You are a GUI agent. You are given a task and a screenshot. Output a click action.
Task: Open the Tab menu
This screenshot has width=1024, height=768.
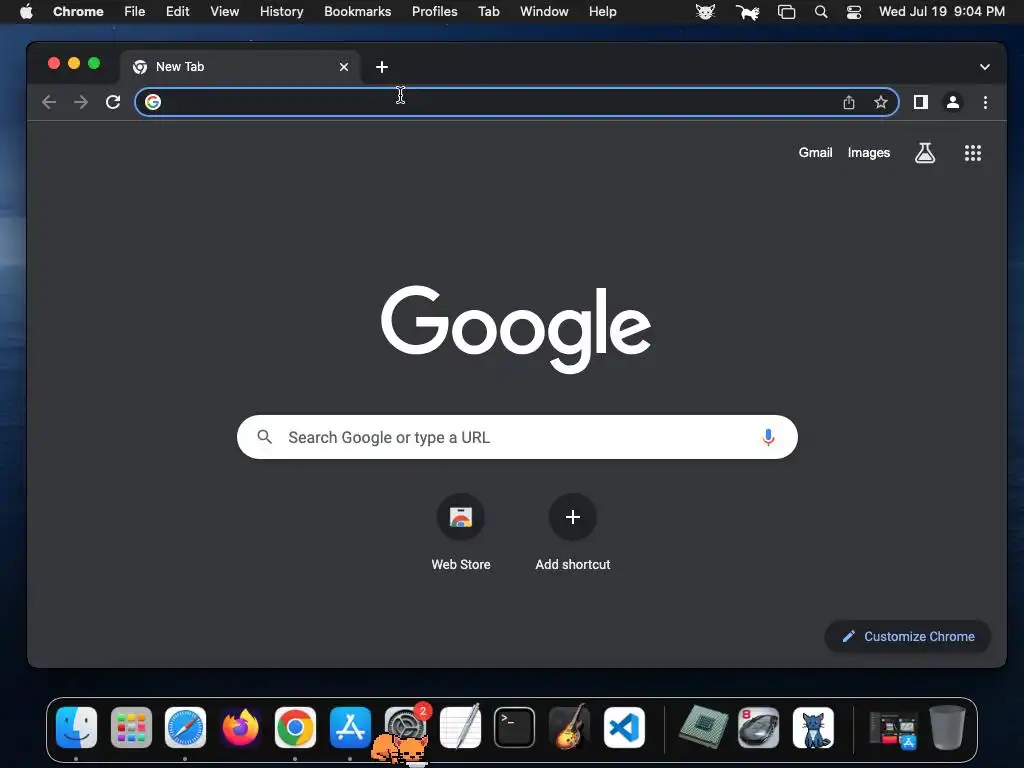coord(488,11)
